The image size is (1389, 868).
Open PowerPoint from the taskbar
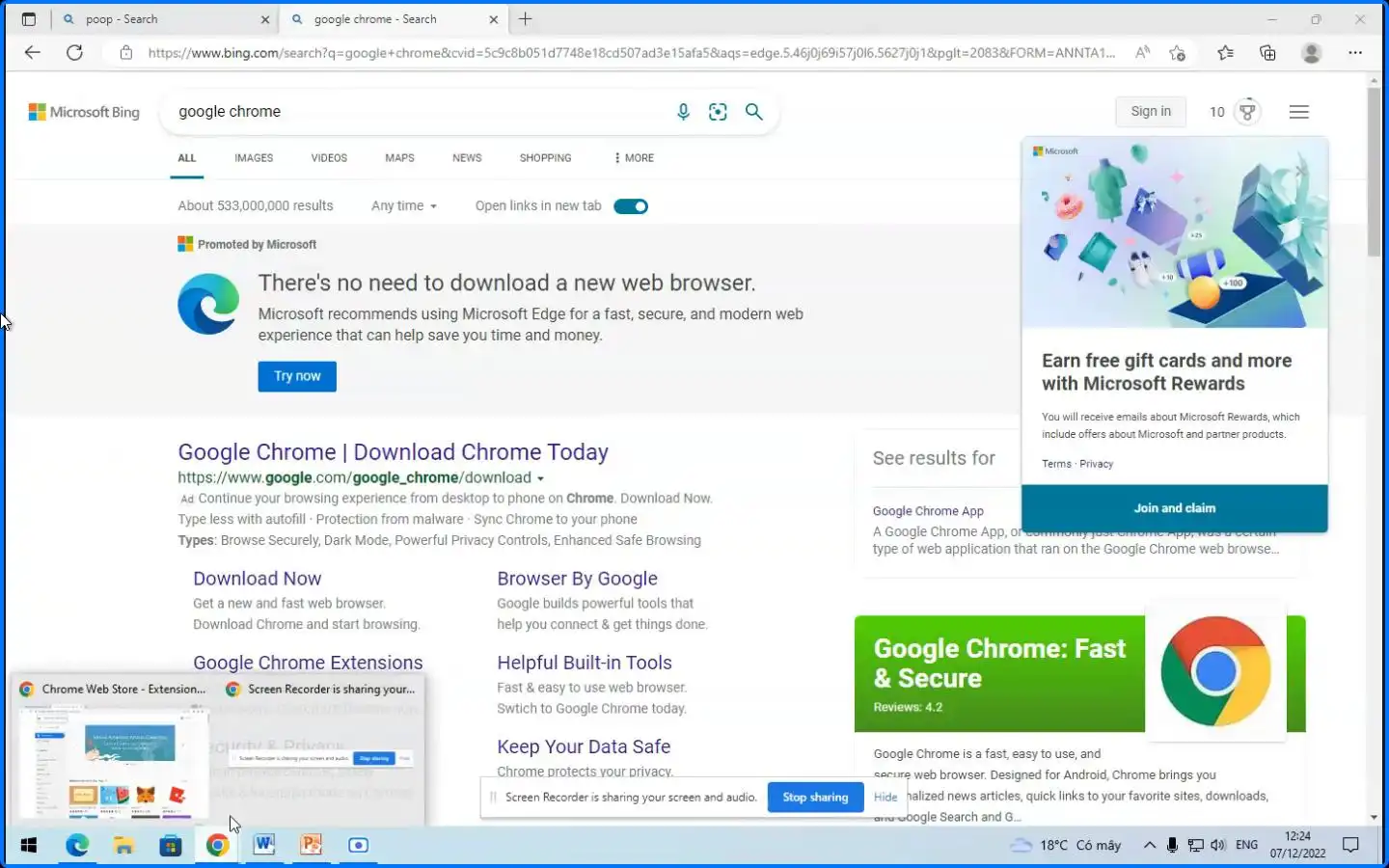(x=311, y=845)
